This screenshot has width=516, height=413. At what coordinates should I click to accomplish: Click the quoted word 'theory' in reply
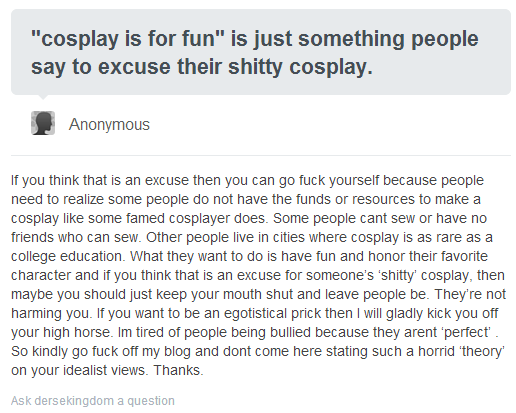(482, 351)
